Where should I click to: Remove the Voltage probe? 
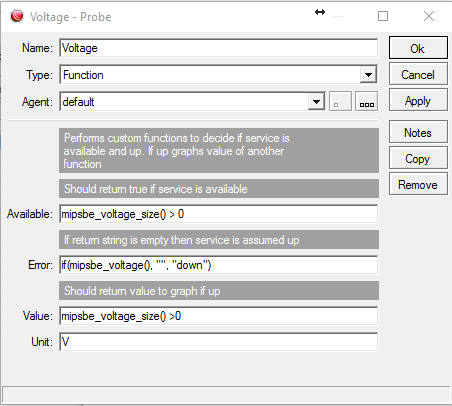tap(418, 184)
